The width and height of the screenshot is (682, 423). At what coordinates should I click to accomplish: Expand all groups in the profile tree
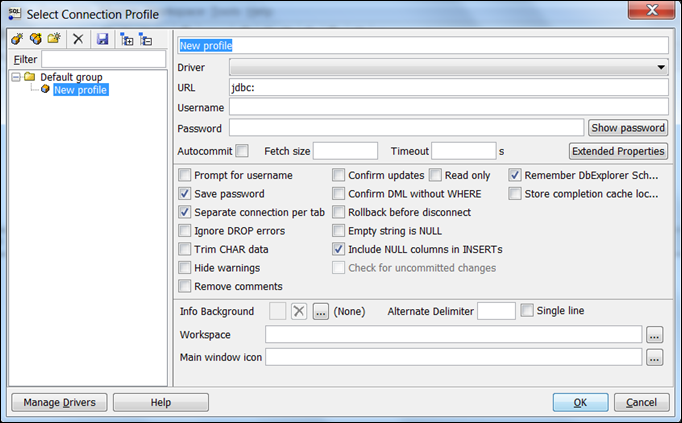[x=127, y=39]
